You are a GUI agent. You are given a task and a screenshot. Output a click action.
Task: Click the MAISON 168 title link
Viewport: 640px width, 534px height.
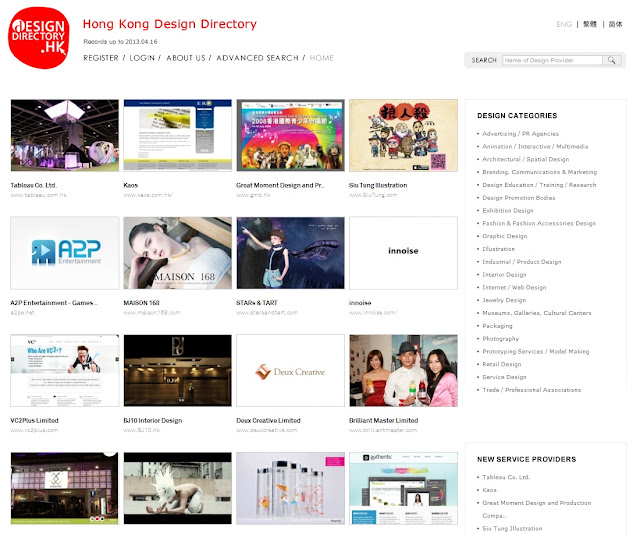(x=141, y=303)
